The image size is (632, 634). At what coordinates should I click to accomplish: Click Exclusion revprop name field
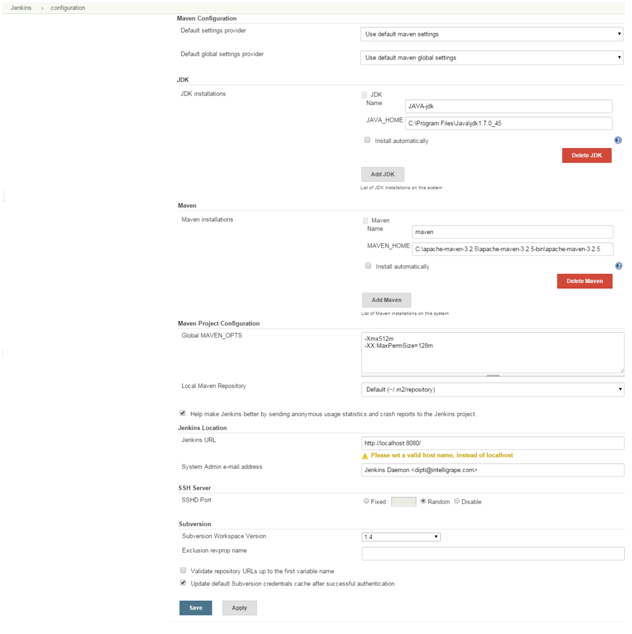click(x=493, y=554)
